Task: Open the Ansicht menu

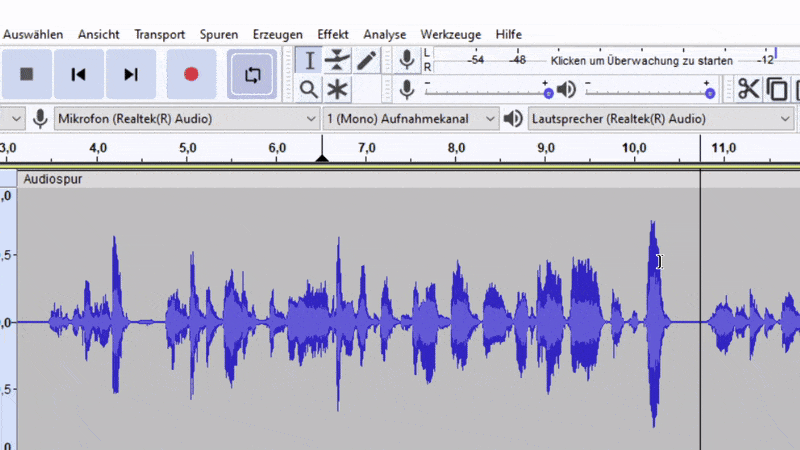Action: pyautogui.click(x=98, y=35)
